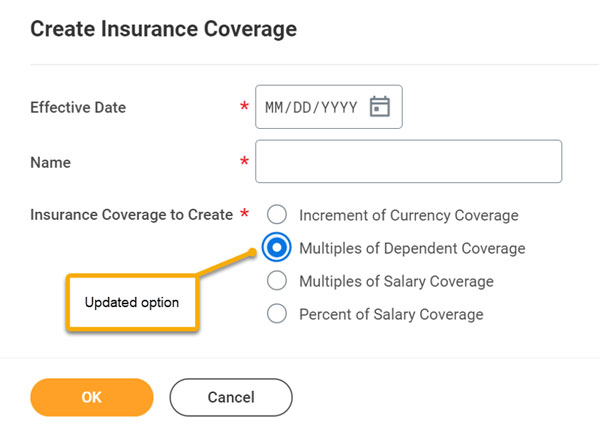Click the 'Create Insurance Coverage' dialog title

pyautogui.click(x=164, y=29)
